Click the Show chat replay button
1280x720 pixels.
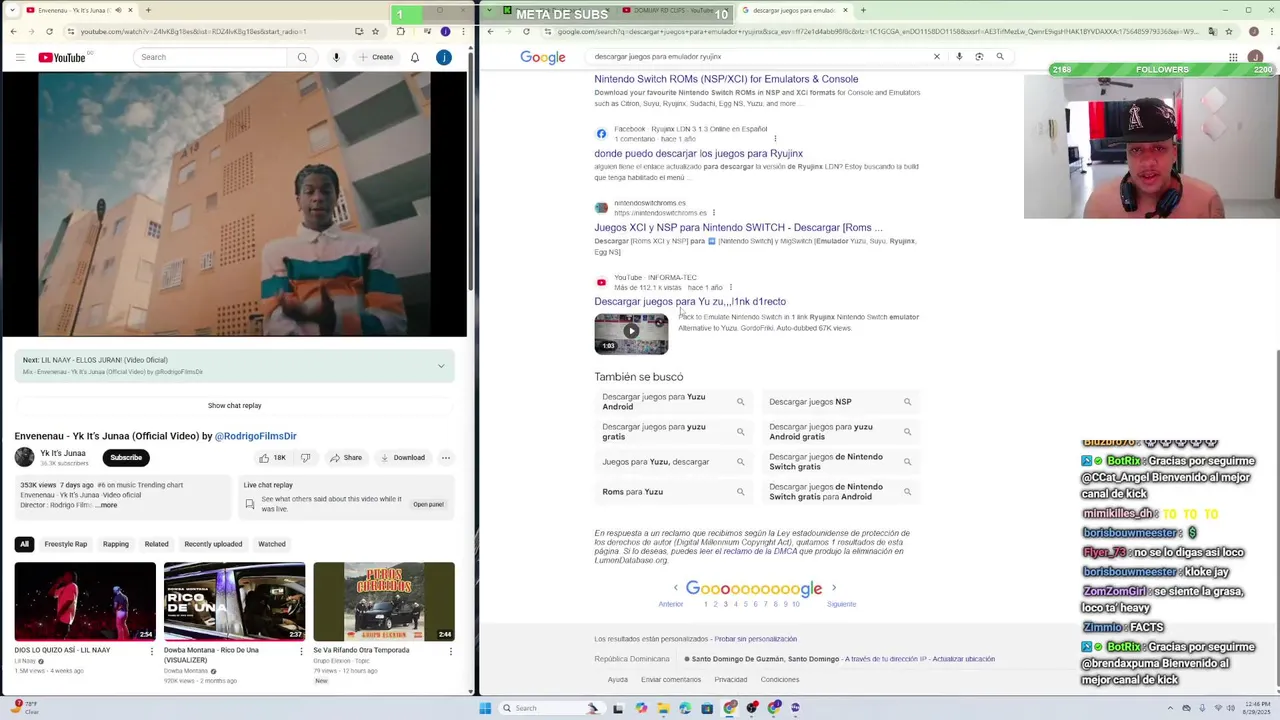235,406
